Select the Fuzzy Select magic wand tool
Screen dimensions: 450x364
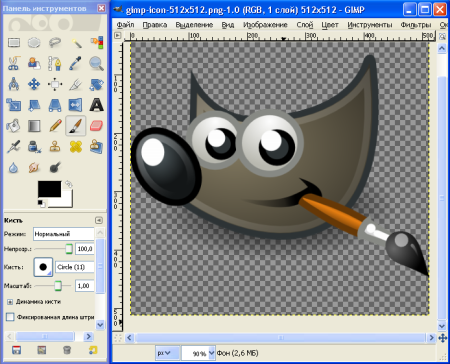pos(76,42)
